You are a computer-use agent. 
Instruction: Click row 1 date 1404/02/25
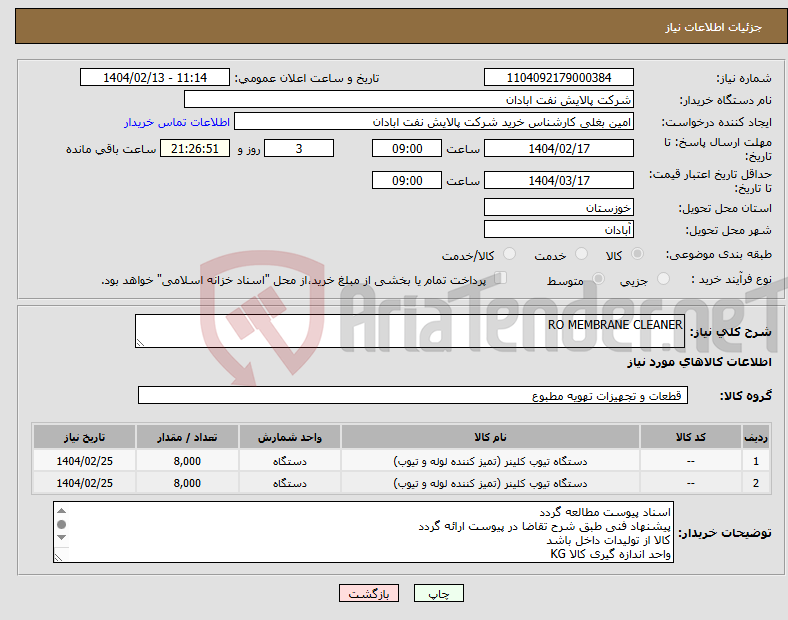pos(84,461)
